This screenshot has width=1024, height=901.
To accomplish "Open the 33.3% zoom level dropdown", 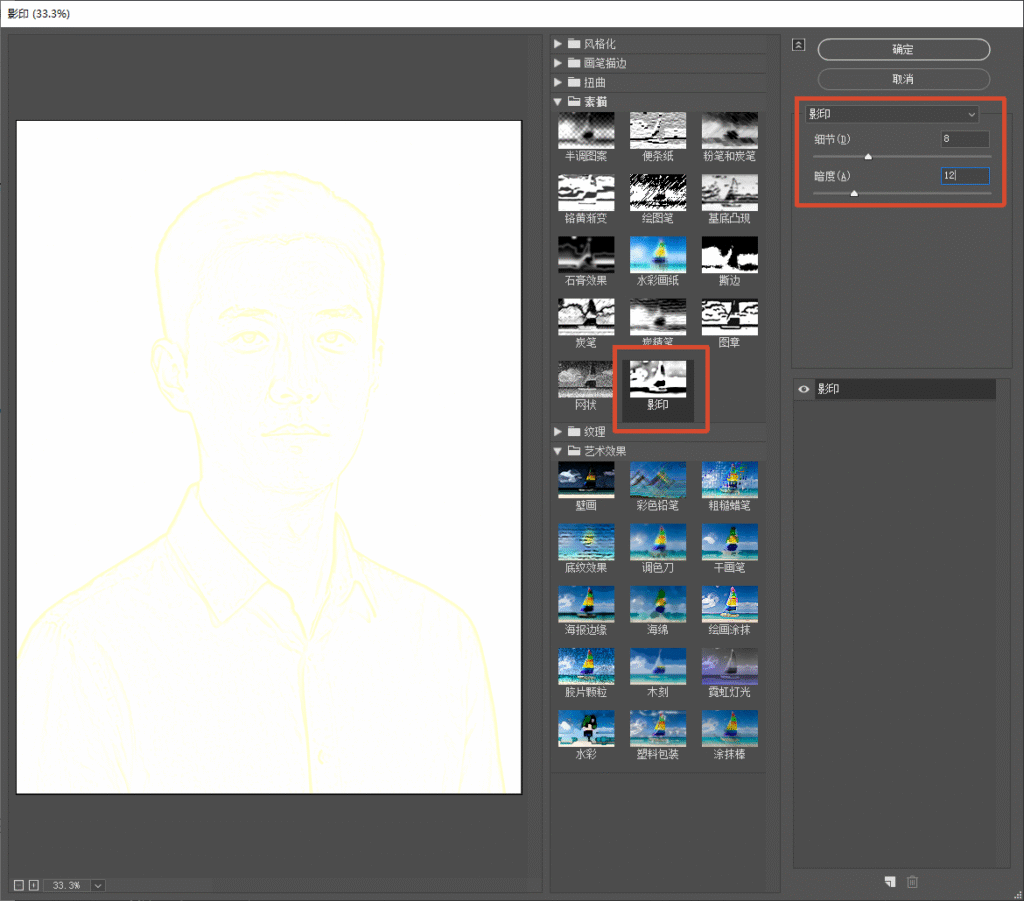I will pos(98,885).
